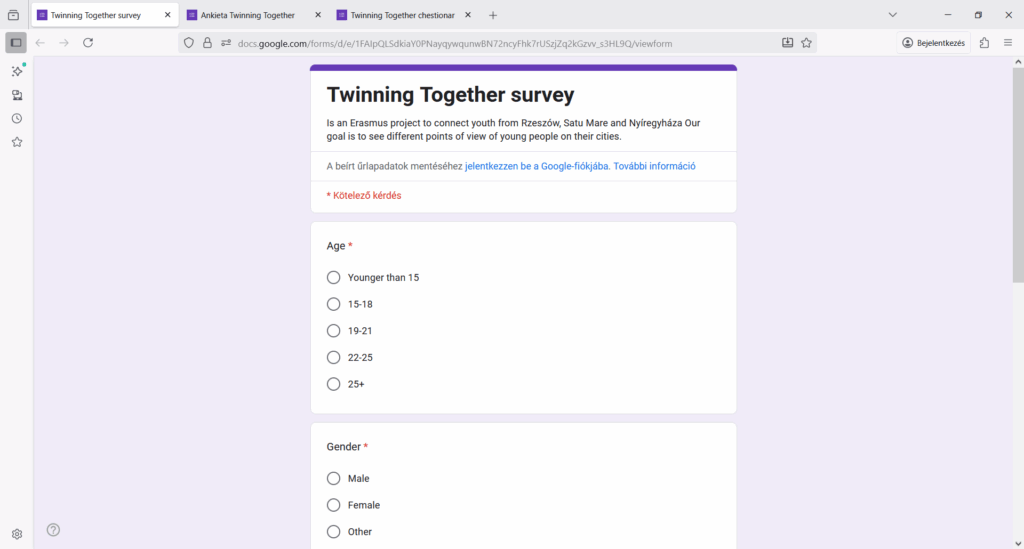Screen dimensions: 1024x549
Task: Restore down the browser window
Action: [978, 15]
